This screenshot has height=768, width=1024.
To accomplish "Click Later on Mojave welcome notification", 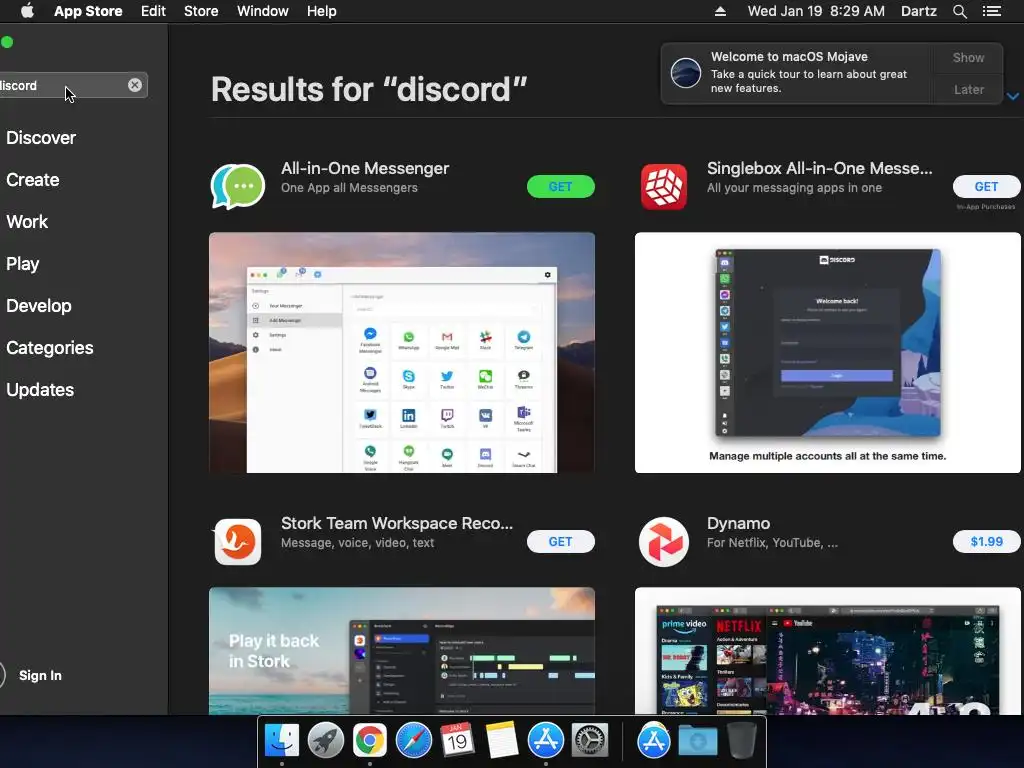I will coord(968,89).
